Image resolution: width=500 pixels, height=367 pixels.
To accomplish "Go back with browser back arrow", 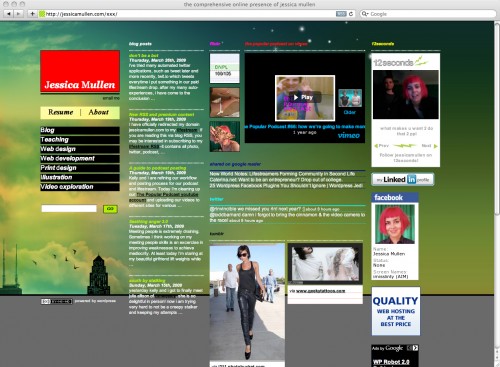I will pyautogui.click(x=9, y=14).
